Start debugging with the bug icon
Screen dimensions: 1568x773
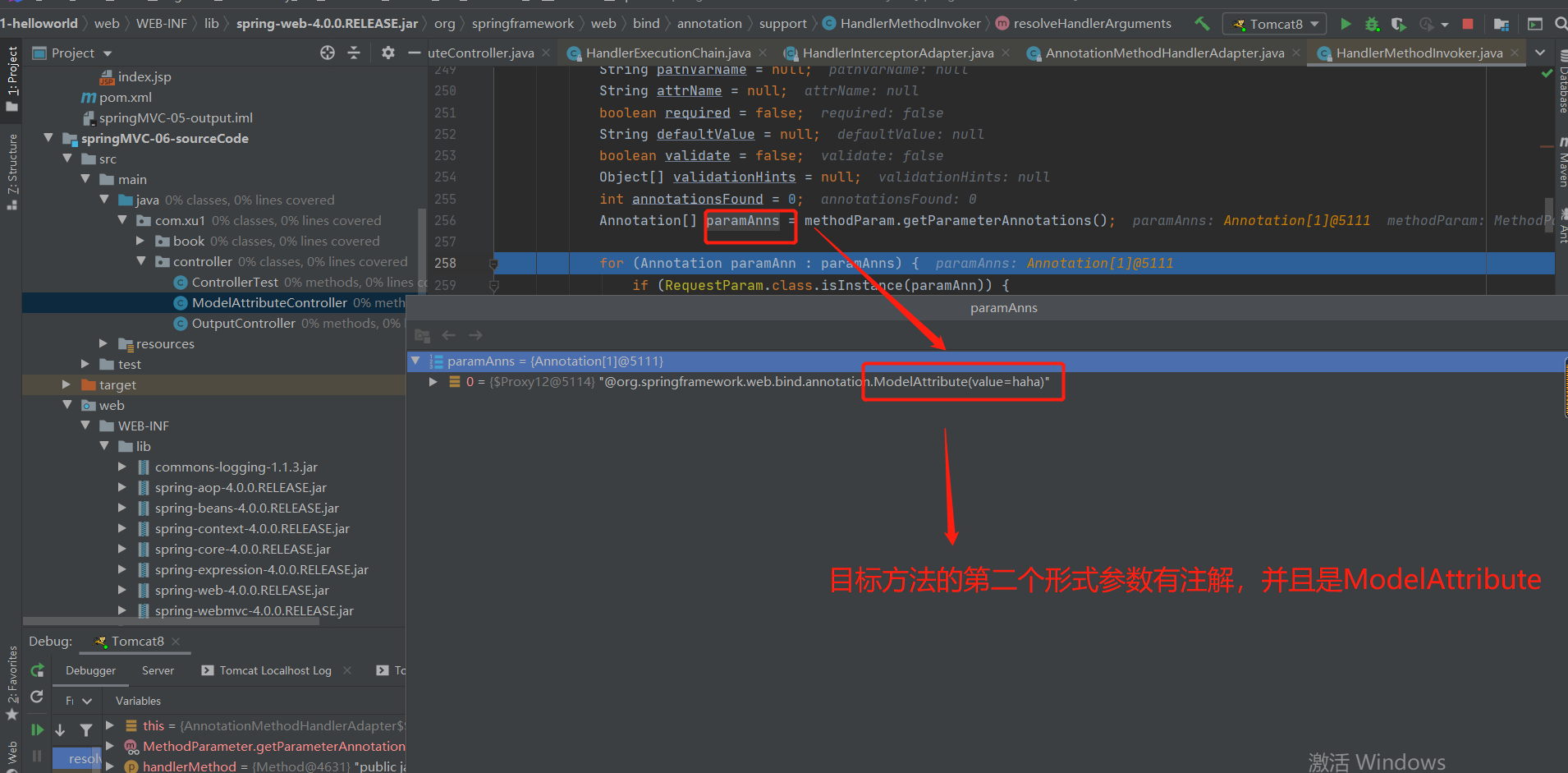click(x=1372, y=24)
